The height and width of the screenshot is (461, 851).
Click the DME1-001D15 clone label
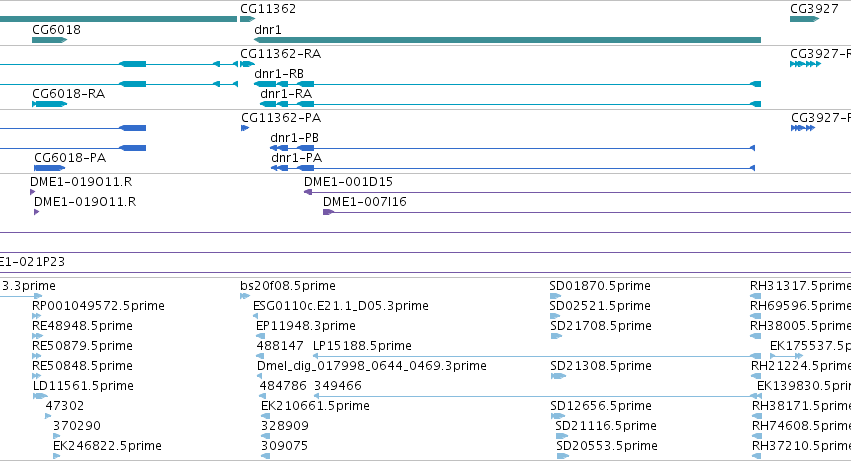348,182
